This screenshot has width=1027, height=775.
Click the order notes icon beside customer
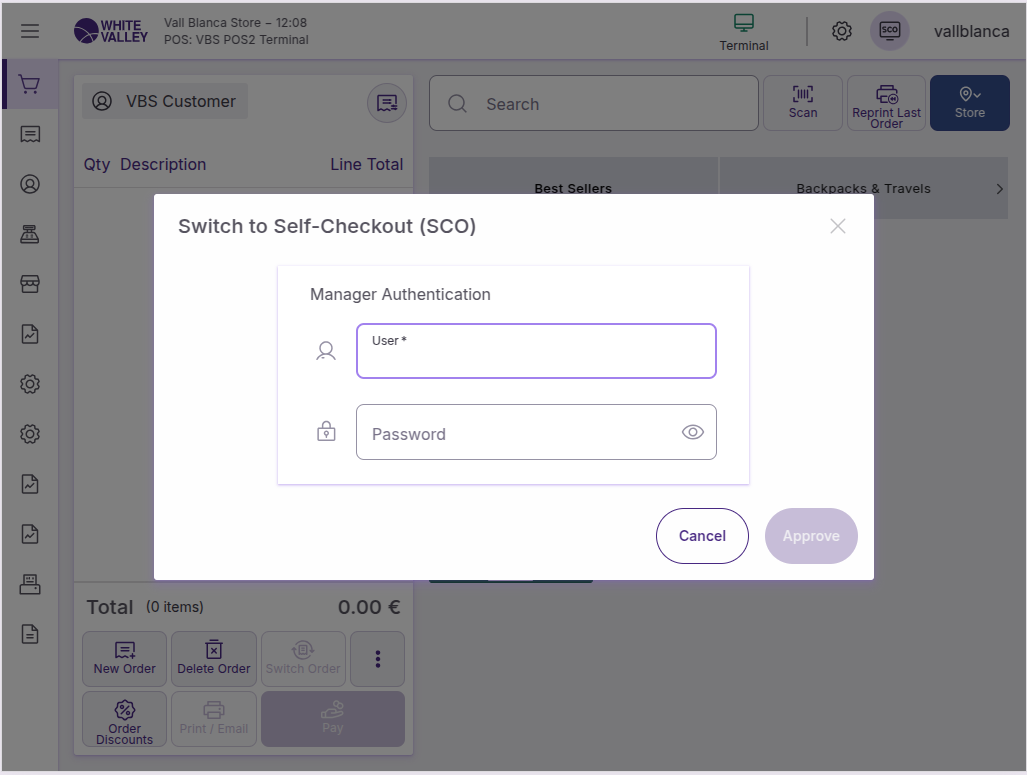386,102
